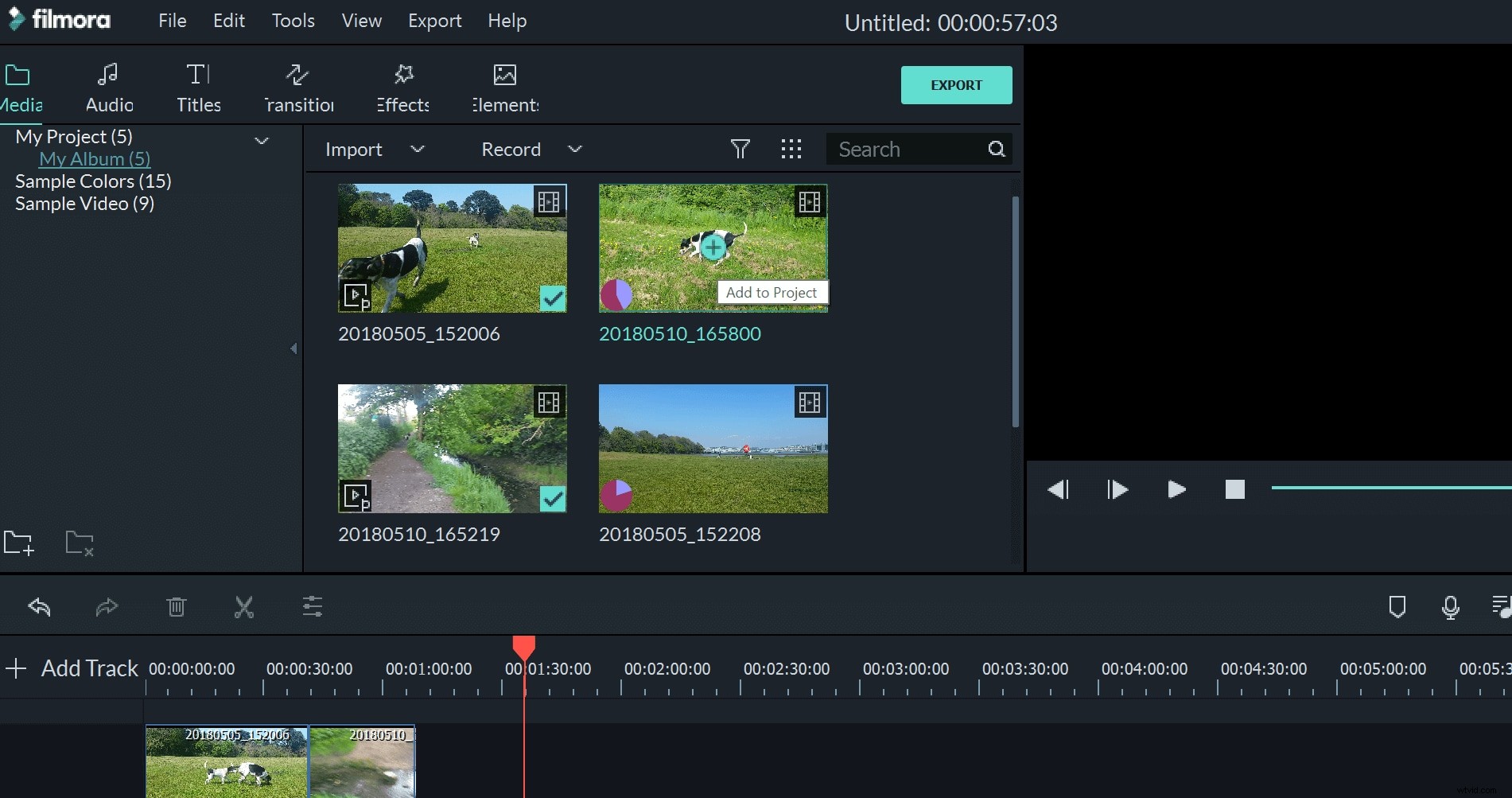This screenshot has width=1512, height=798.
Task: Create a new folder in the media library
Action: tap(18, 543)
